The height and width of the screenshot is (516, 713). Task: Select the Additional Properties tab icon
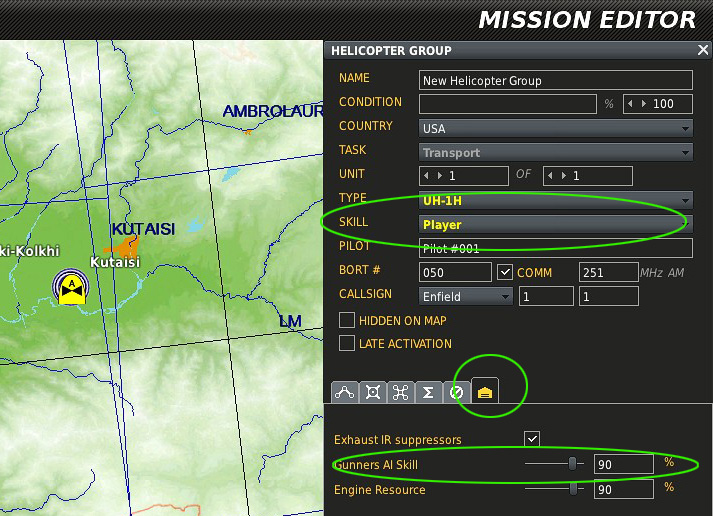485,391
